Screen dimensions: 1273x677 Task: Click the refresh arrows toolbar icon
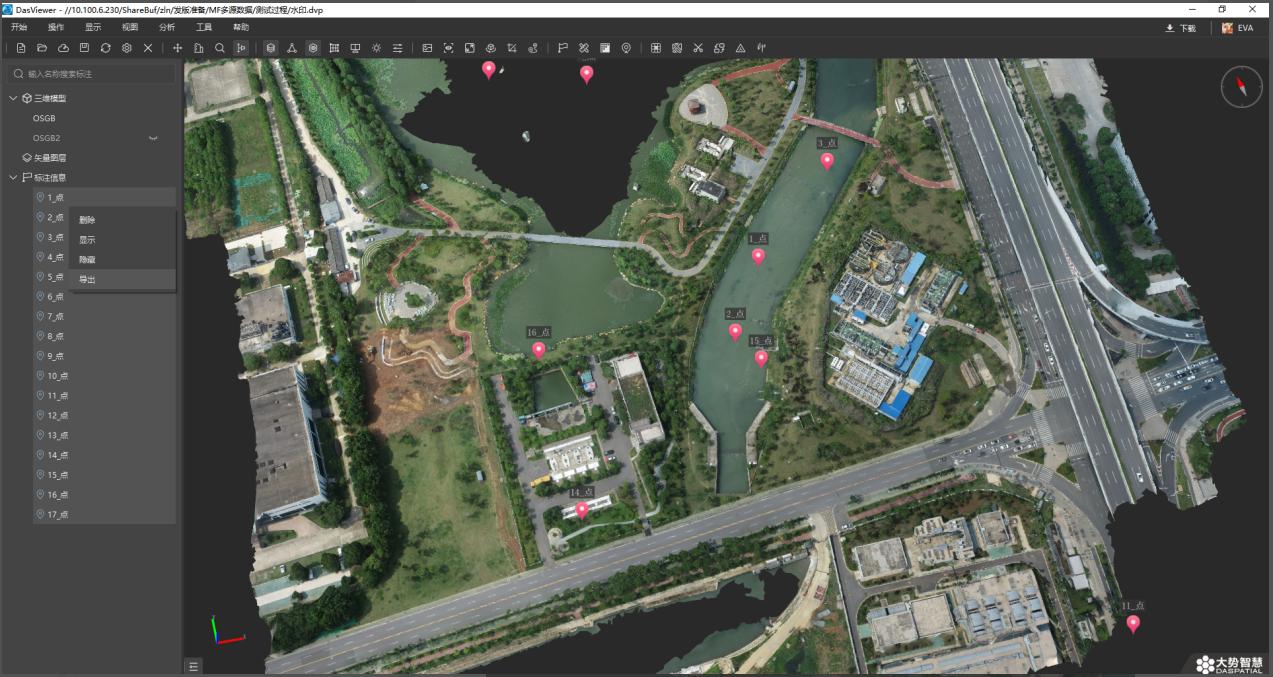tap(105, 48)
